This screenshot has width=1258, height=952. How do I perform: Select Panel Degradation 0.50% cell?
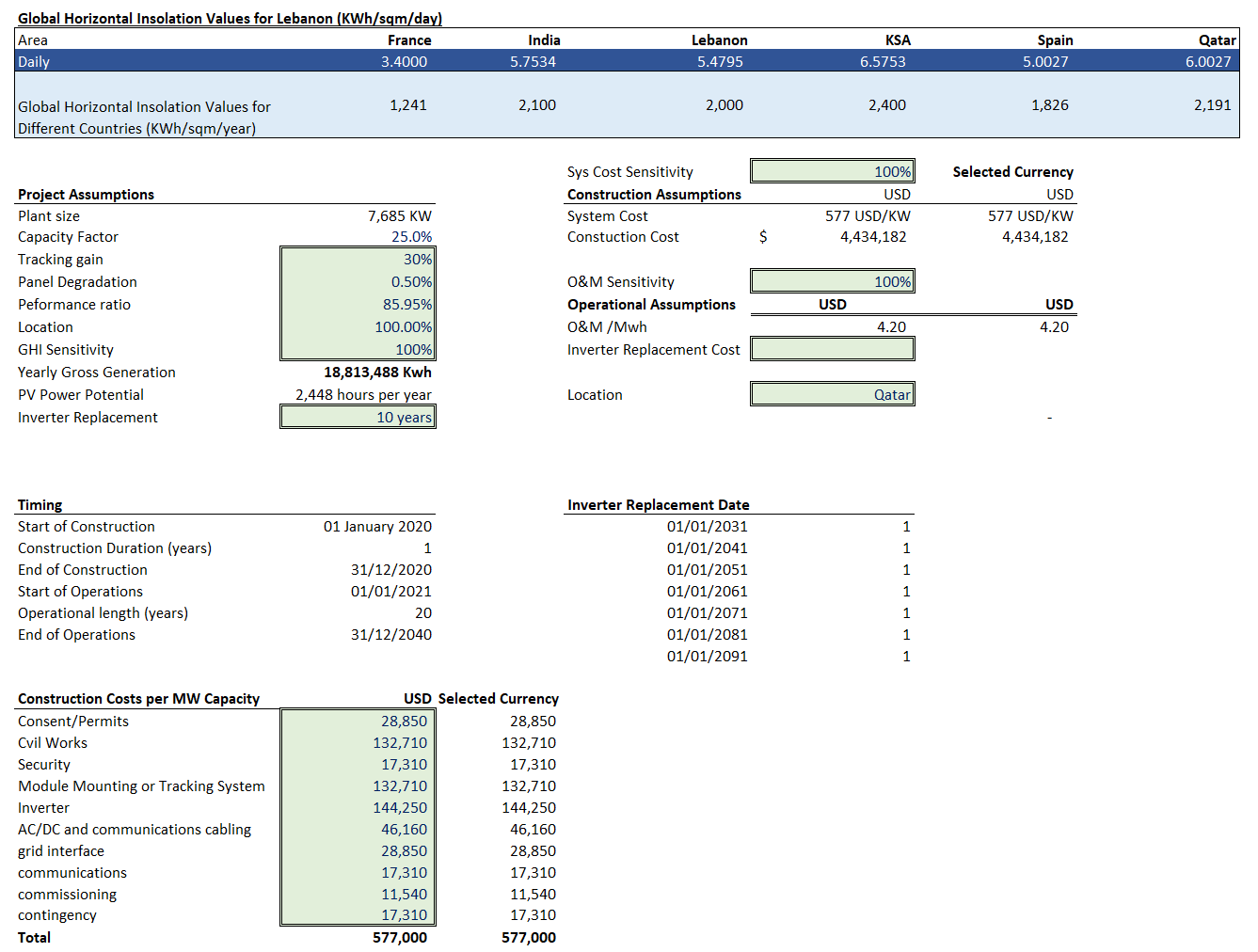tap(358, 281)
